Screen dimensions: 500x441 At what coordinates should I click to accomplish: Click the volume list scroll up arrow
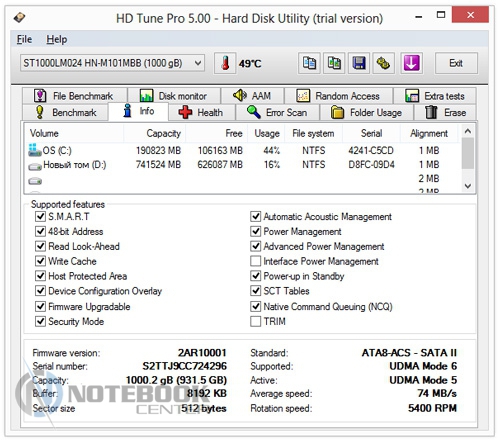tap(468, 131)
